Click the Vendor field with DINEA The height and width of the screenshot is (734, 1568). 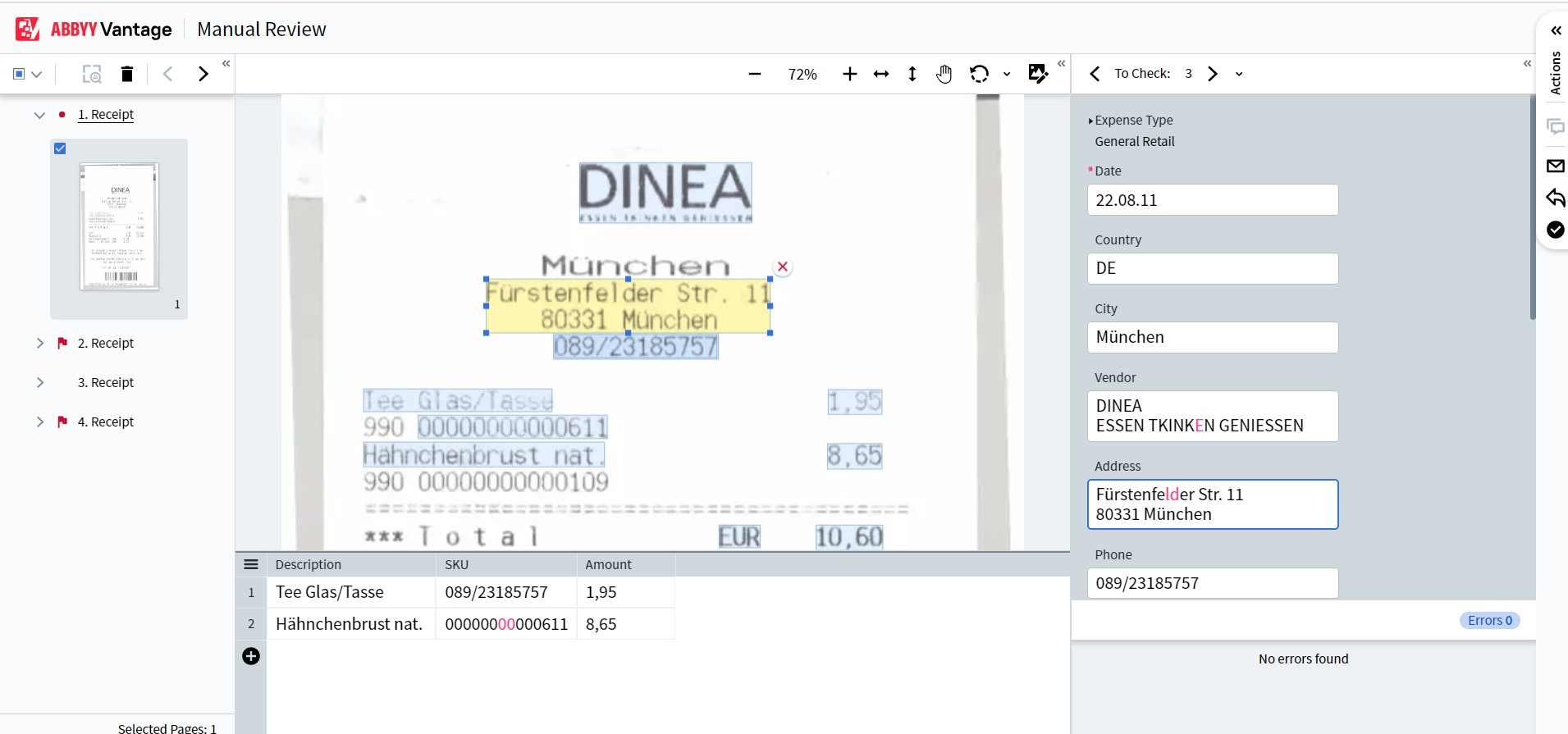coord(1213,416)
